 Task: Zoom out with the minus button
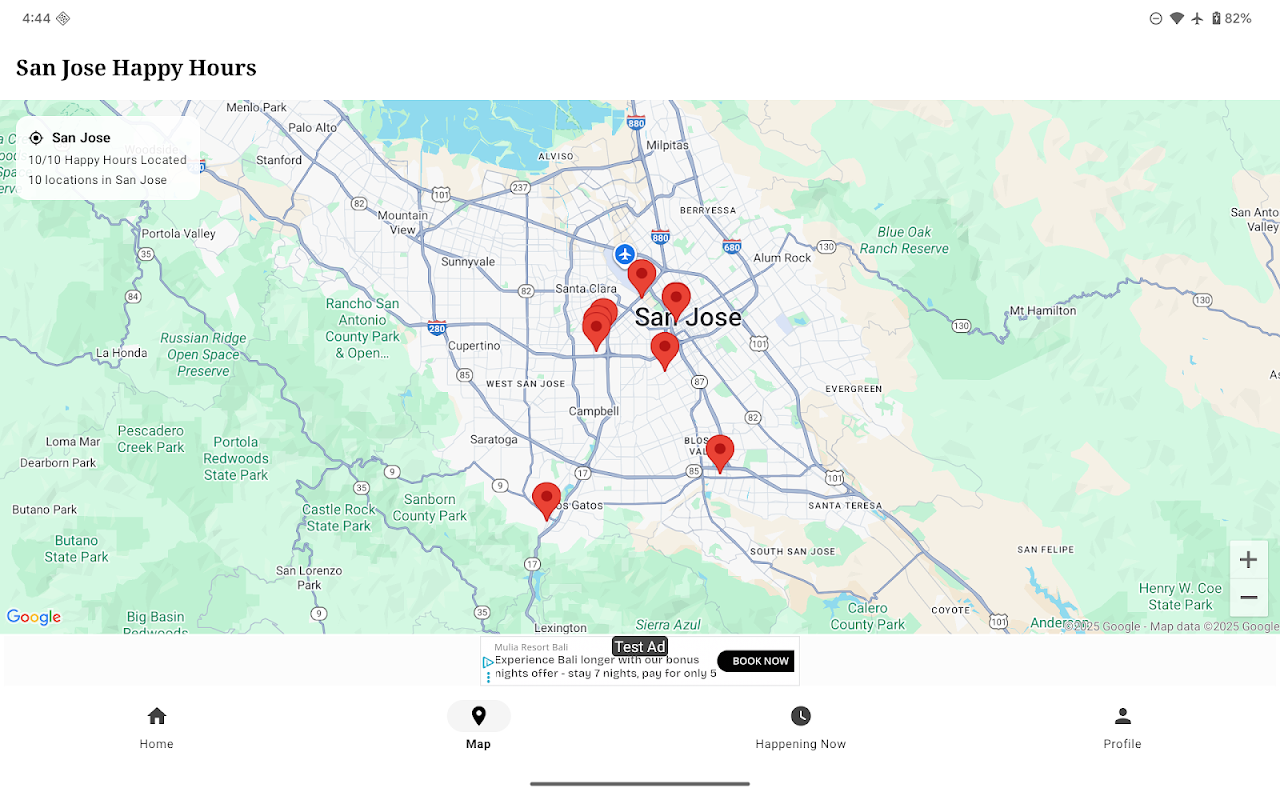click(x=1248, y=598)
